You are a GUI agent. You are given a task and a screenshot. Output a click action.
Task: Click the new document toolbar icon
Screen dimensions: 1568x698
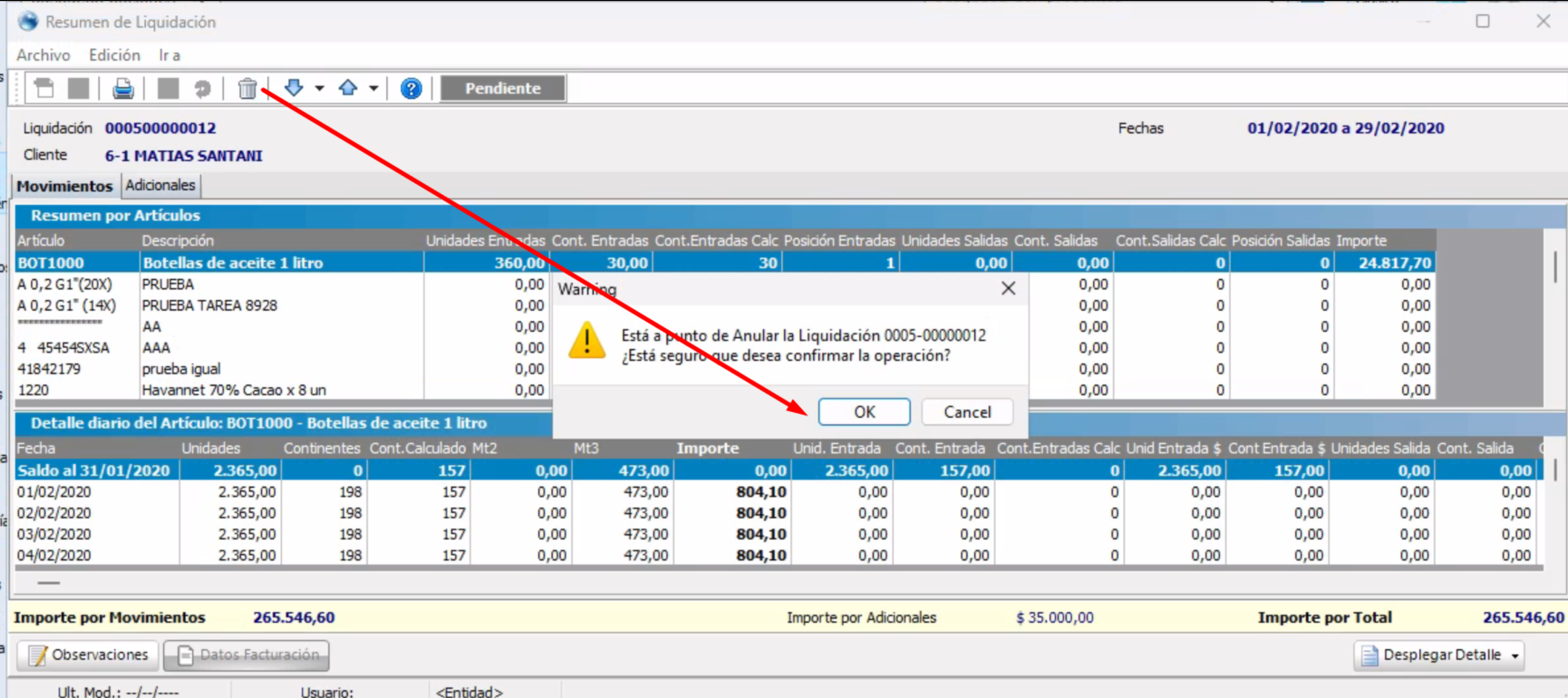pos(44,89)
